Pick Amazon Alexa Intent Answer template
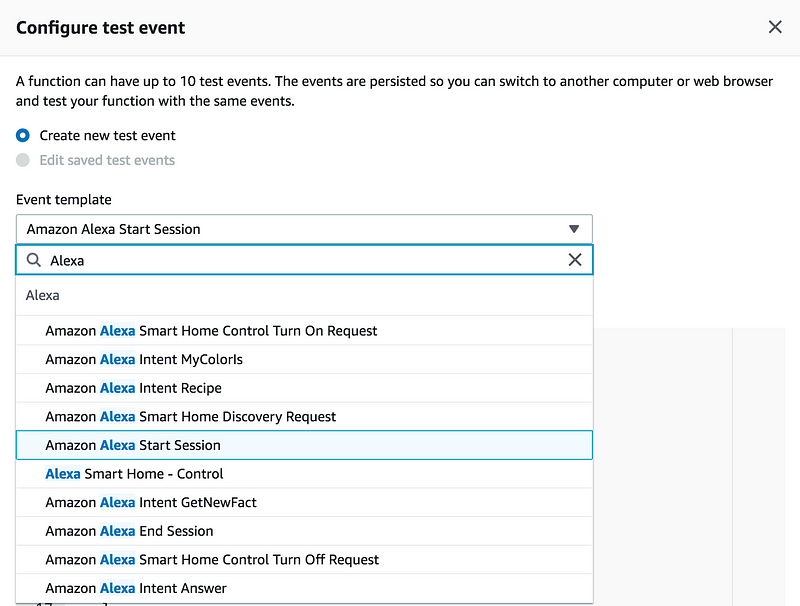The height and width of the screenshot is (606, 800). pos(136,588)
